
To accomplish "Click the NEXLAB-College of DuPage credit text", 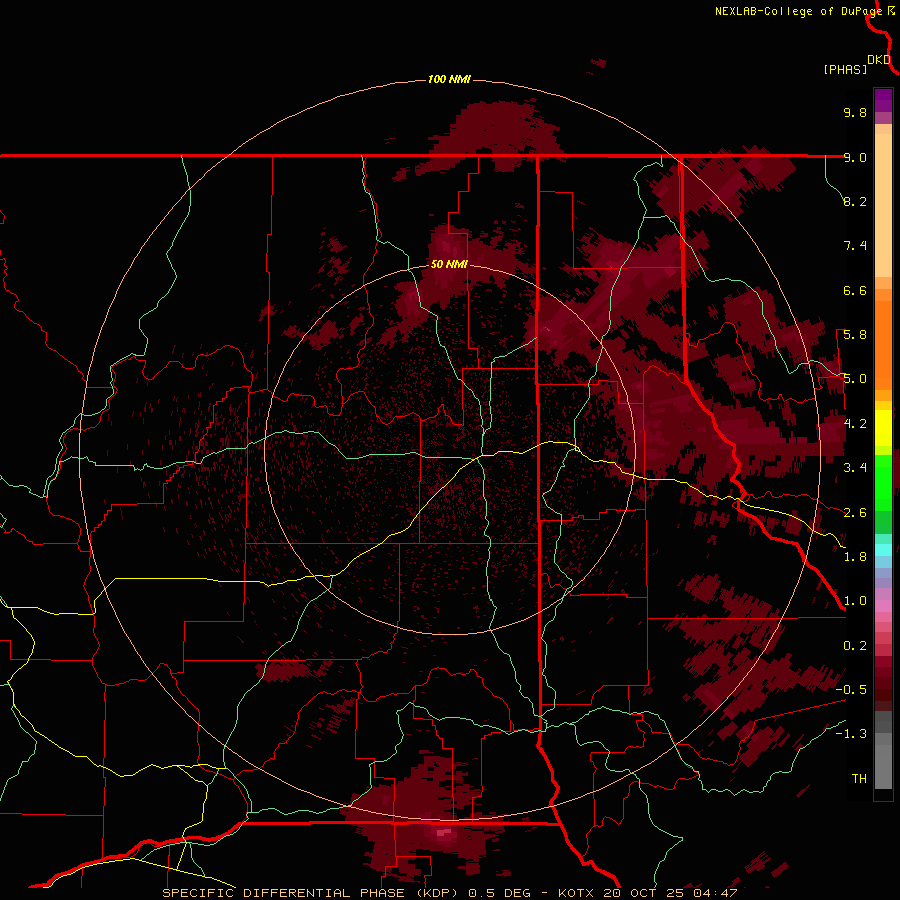I will (798, 11).
